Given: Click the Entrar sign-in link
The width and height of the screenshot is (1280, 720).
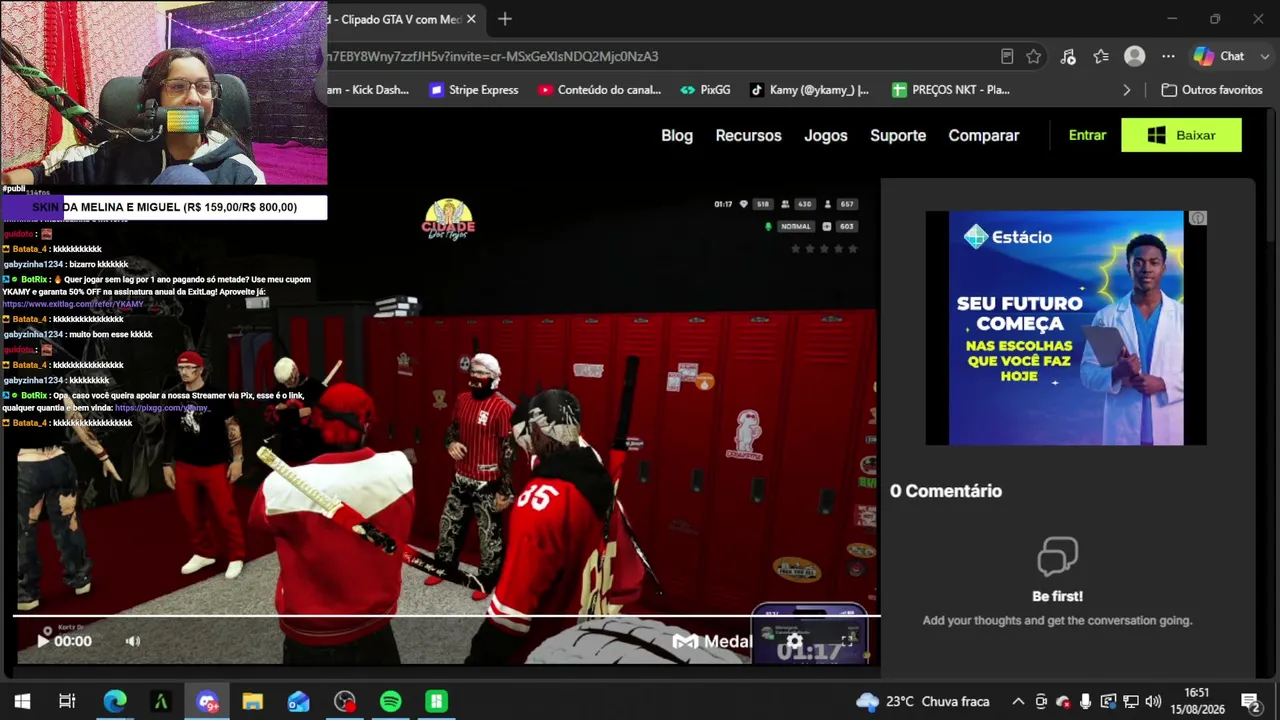Looking at the screenshot, I should (x=1087, y=135).
